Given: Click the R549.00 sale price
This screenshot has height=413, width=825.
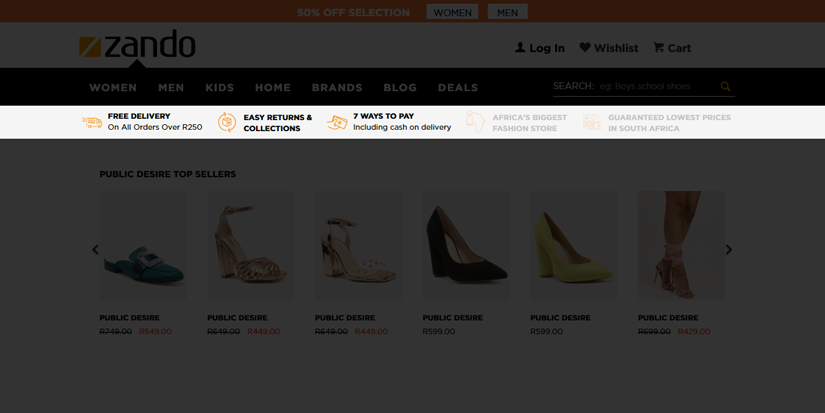Looking at the screenshot, I should tap(155, 331).
